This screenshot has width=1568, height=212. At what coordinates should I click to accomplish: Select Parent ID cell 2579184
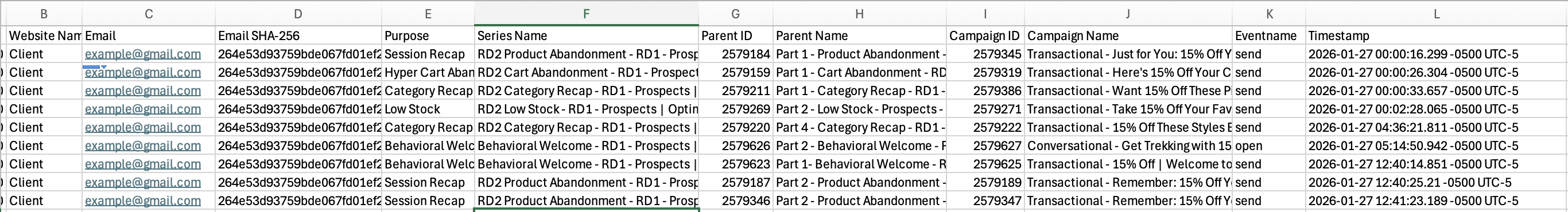point(736,54)
